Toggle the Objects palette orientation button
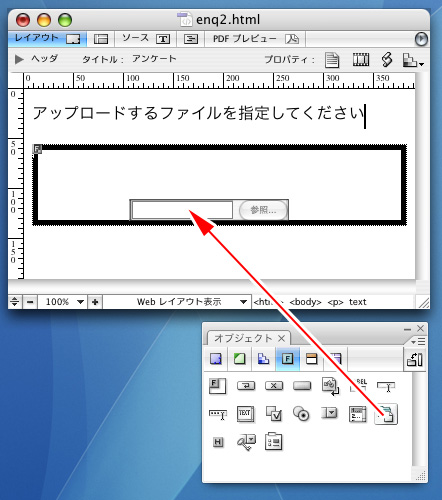Screen dimensions: 442x500 pos(415,359)
